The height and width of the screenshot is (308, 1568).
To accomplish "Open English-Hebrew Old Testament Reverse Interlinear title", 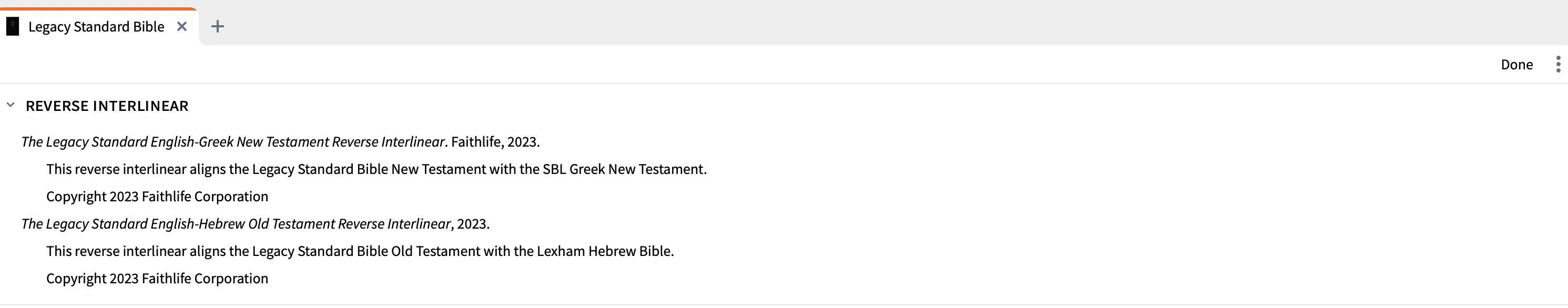I will click(236, 224).
